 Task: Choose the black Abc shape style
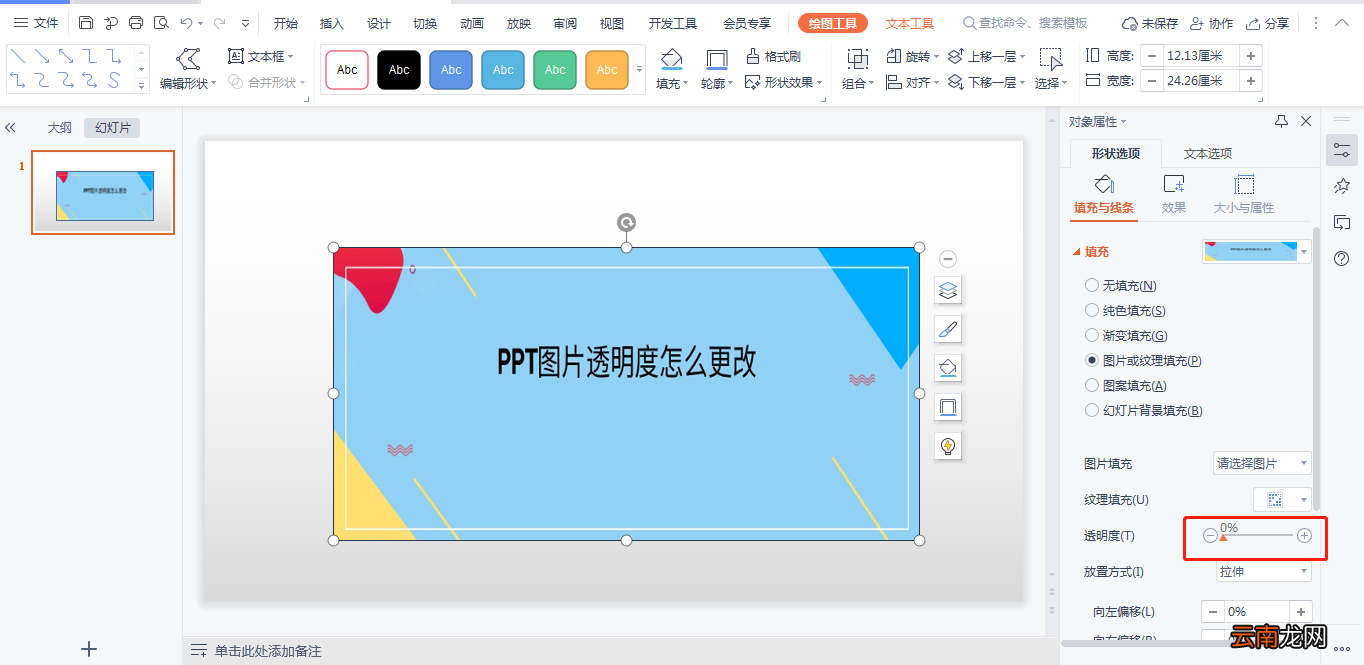pyautogui.click(x=399, y=70)
